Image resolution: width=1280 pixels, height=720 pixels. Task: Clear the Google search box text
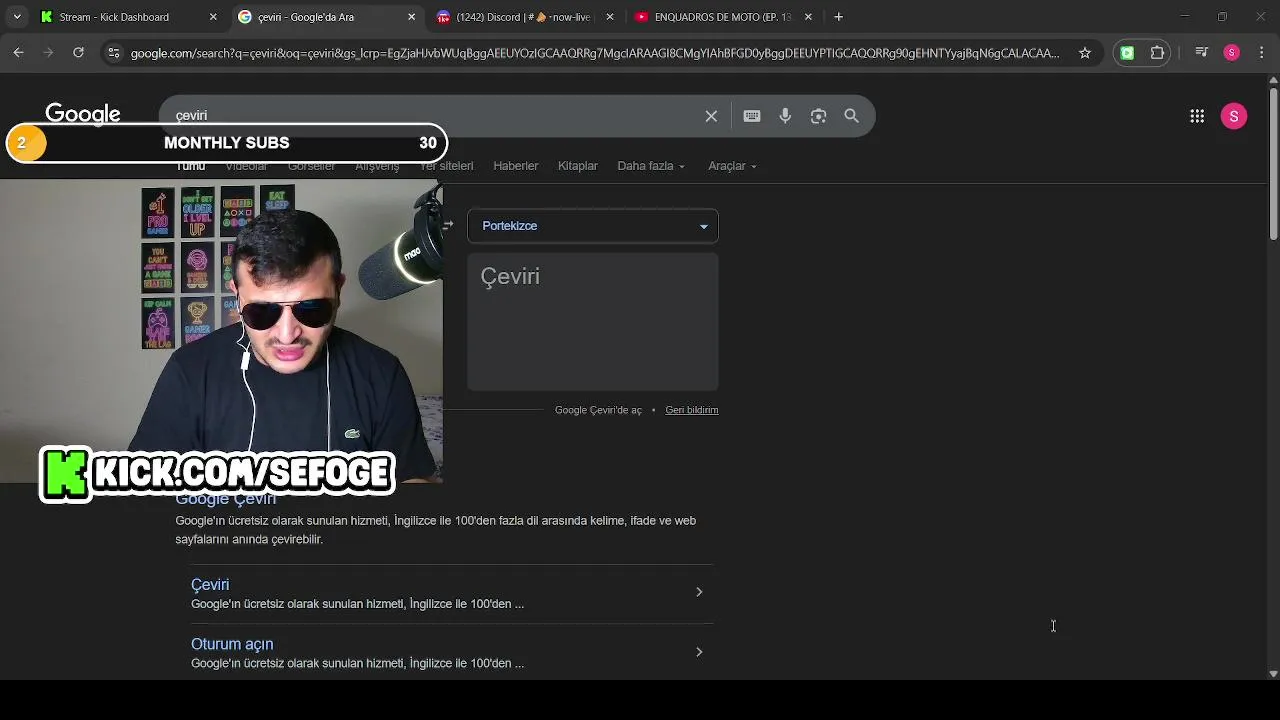(711, 116)
